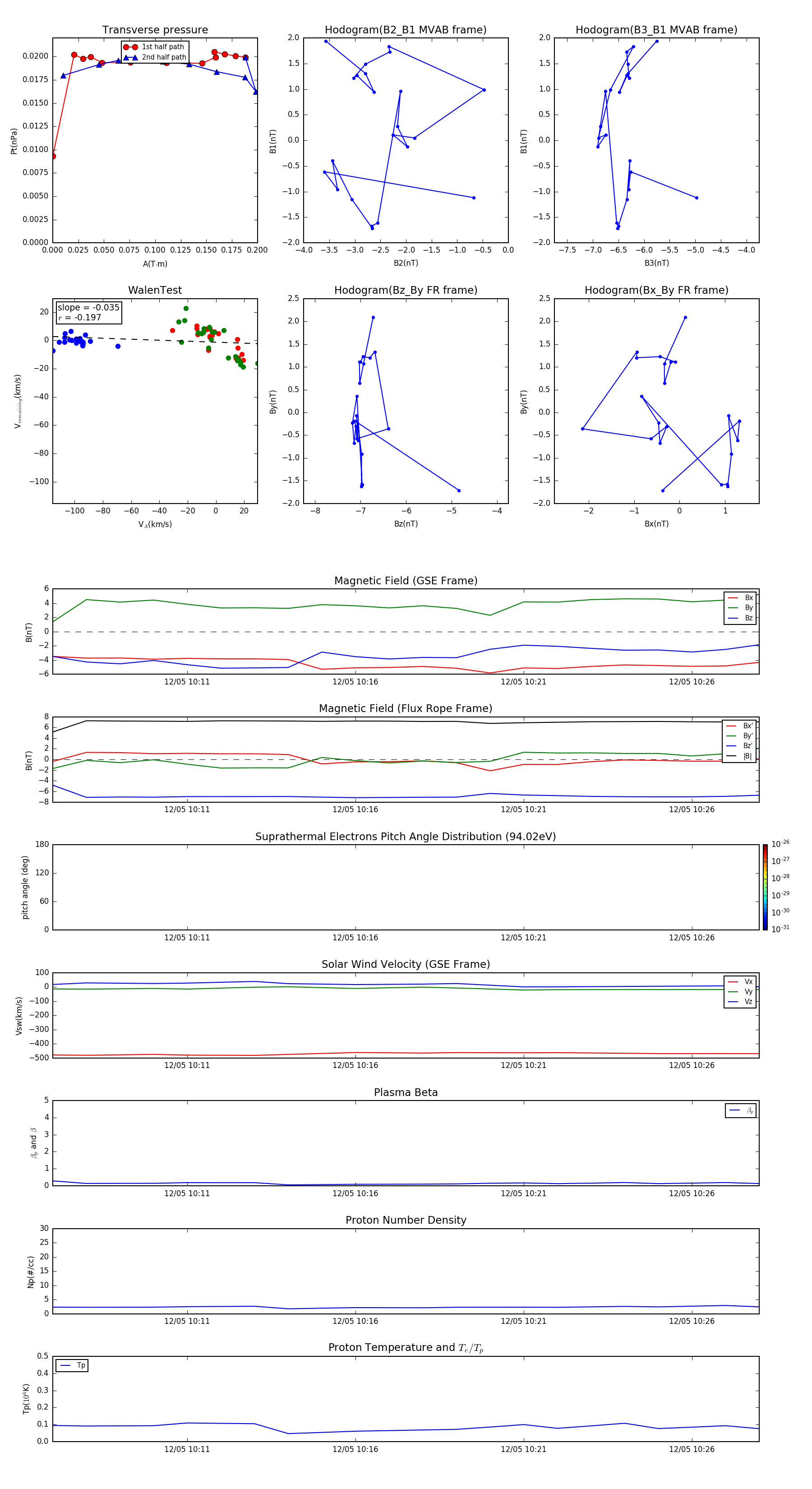The image size is (812, 1489).
Task: Click the "WalenTest" plot title
Action: coord(155,290)
